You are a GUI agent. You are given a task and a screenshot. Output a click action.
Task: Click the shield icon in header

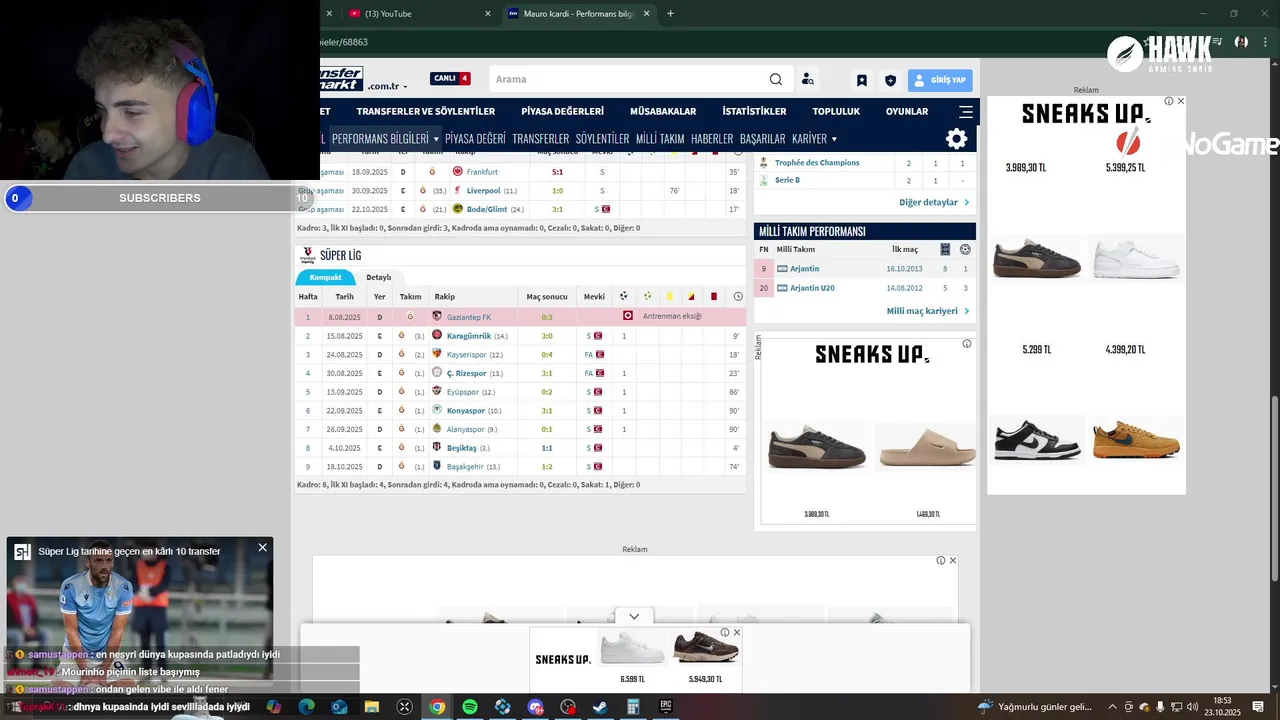(x=890, y=80)
